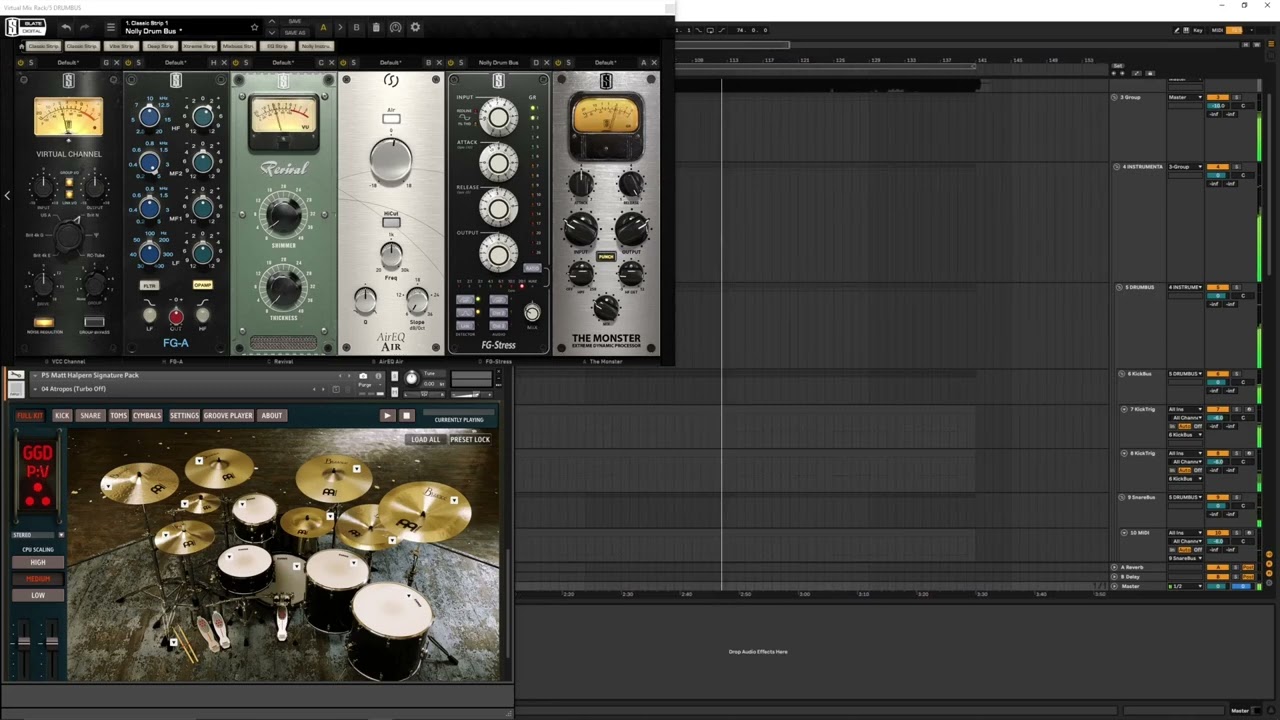Toggle AirEQ module power
Image resolution: width=1280 pixels, height=720 pixels.
point(344,63)
